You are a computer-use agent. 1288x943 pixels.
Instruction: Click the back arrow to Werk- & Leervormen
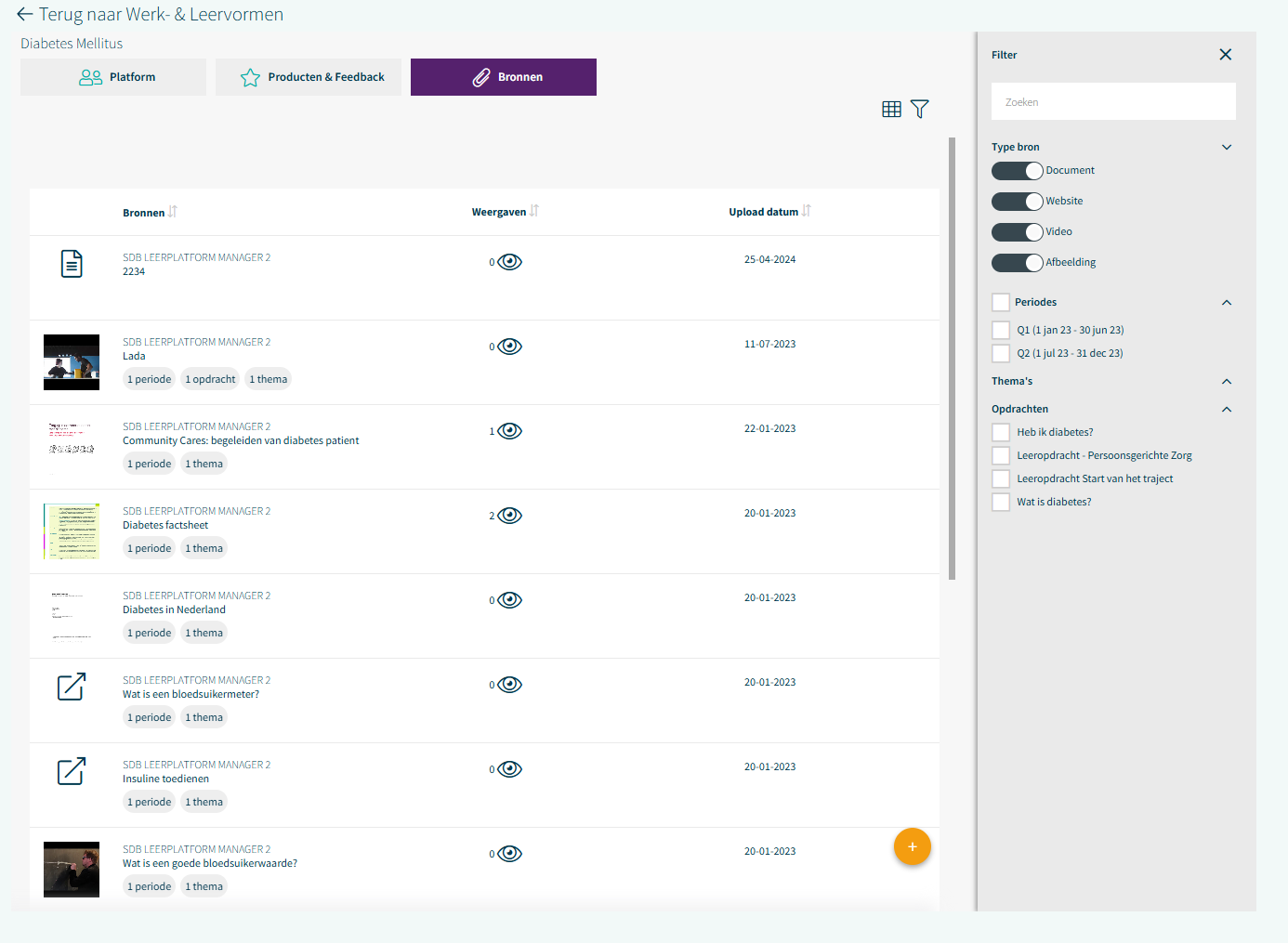(25, 15)
